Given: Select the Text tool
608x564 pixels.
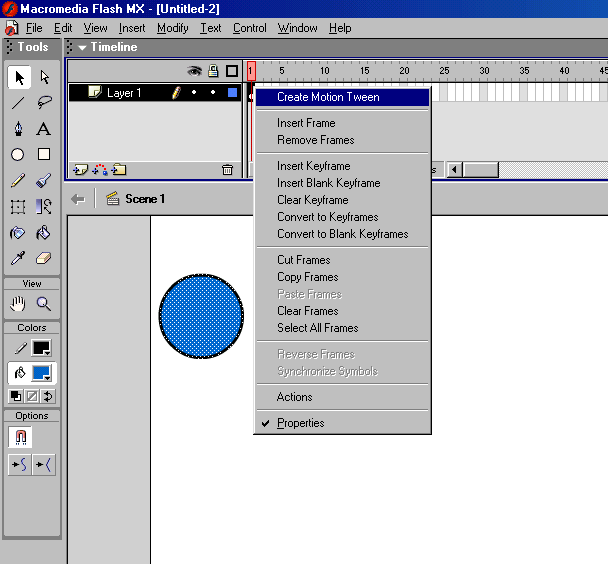Looking at the screenshot, I should pos(44,129).
